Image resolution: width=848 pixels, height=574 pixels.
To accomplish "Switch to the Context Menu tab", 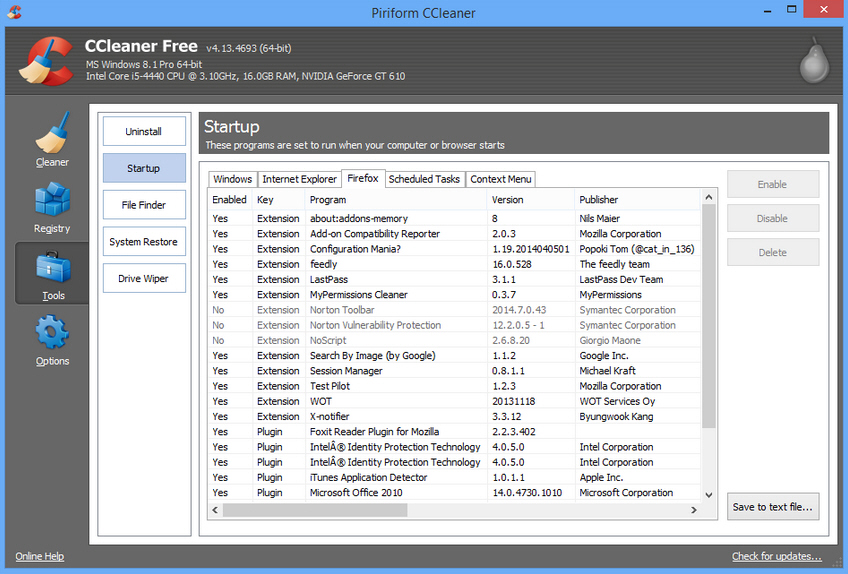I will click(501, 179).
